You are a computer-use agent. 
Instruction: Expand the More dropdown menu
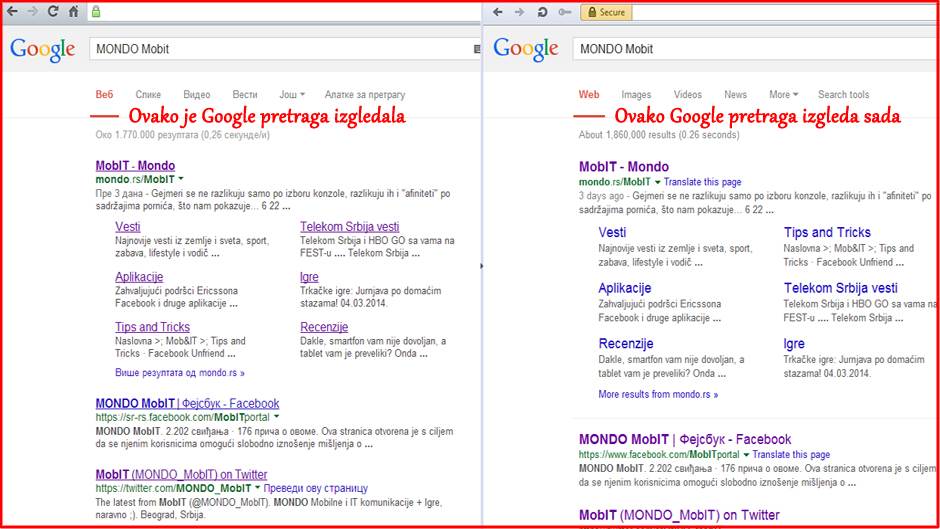click(x=784, y=94)
